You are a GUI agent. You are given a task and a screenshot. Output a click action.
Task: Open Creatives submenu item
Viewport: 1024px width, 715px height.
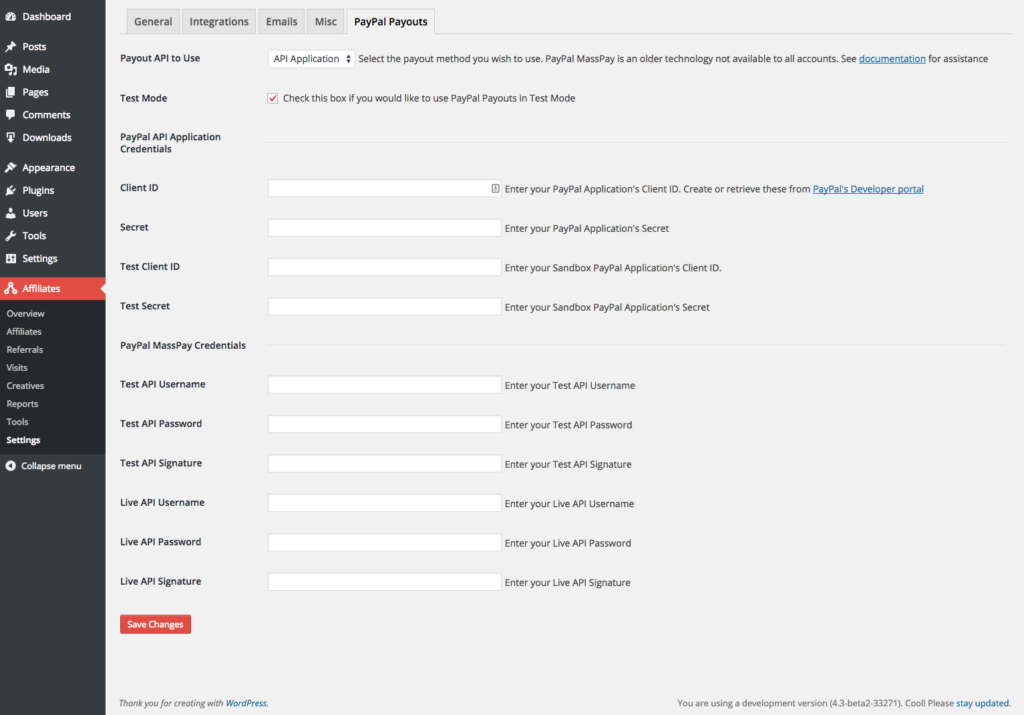pyautogui.click(x=25, y=386)
